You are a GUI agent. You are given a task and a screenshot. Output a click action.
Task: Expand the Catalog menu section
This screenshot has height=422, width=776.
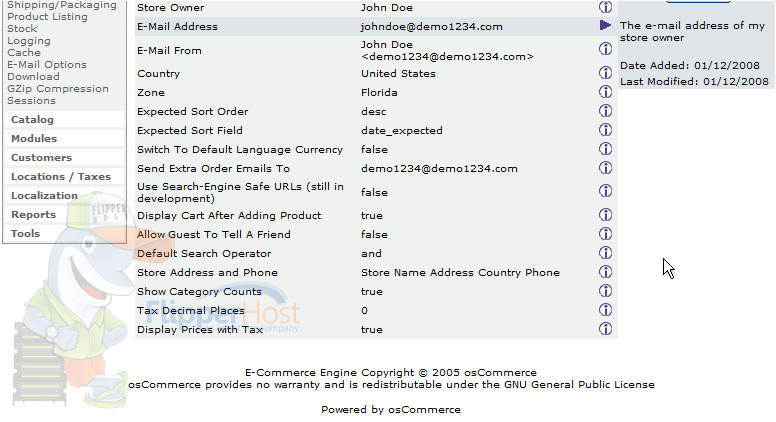pyautogui.click(x=32, y=120)
